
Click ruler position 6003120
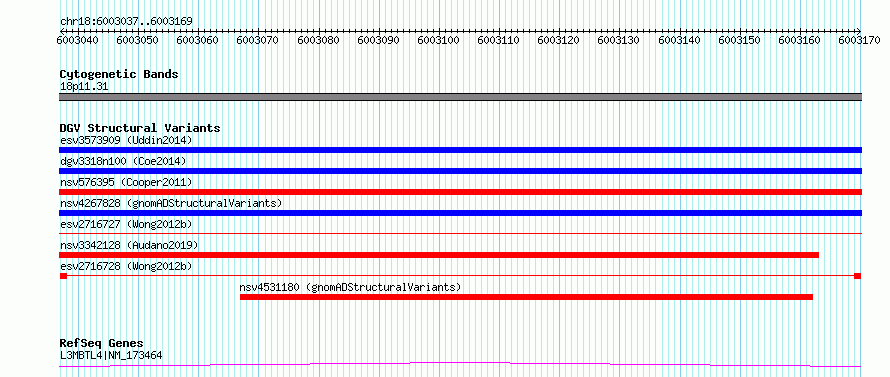pyautogui.click(x=559, y=40)
